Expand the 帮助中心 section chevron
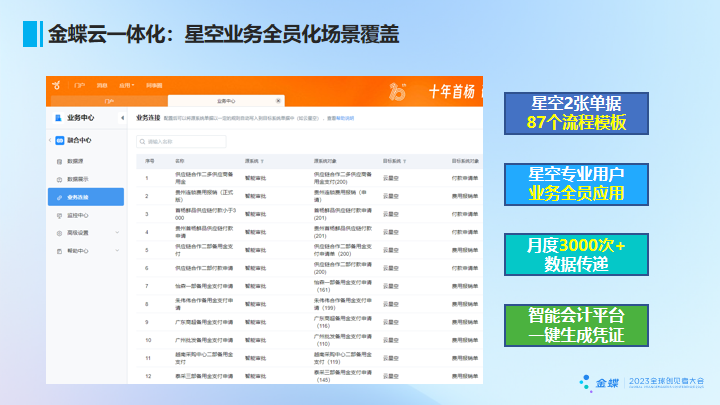This screenshot has width=720, height=405. click(117, 251)
